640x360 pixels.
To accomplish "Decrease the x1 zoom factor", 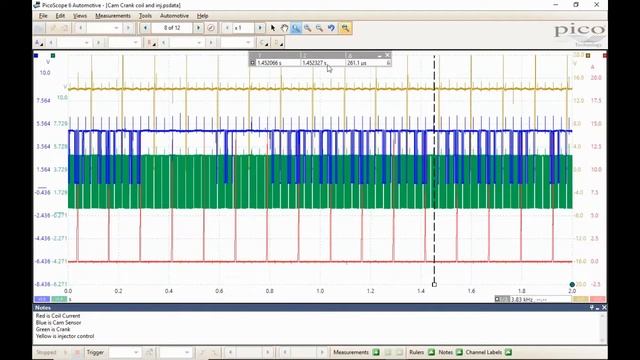I will pyautogui.click(x=227, y=28).
